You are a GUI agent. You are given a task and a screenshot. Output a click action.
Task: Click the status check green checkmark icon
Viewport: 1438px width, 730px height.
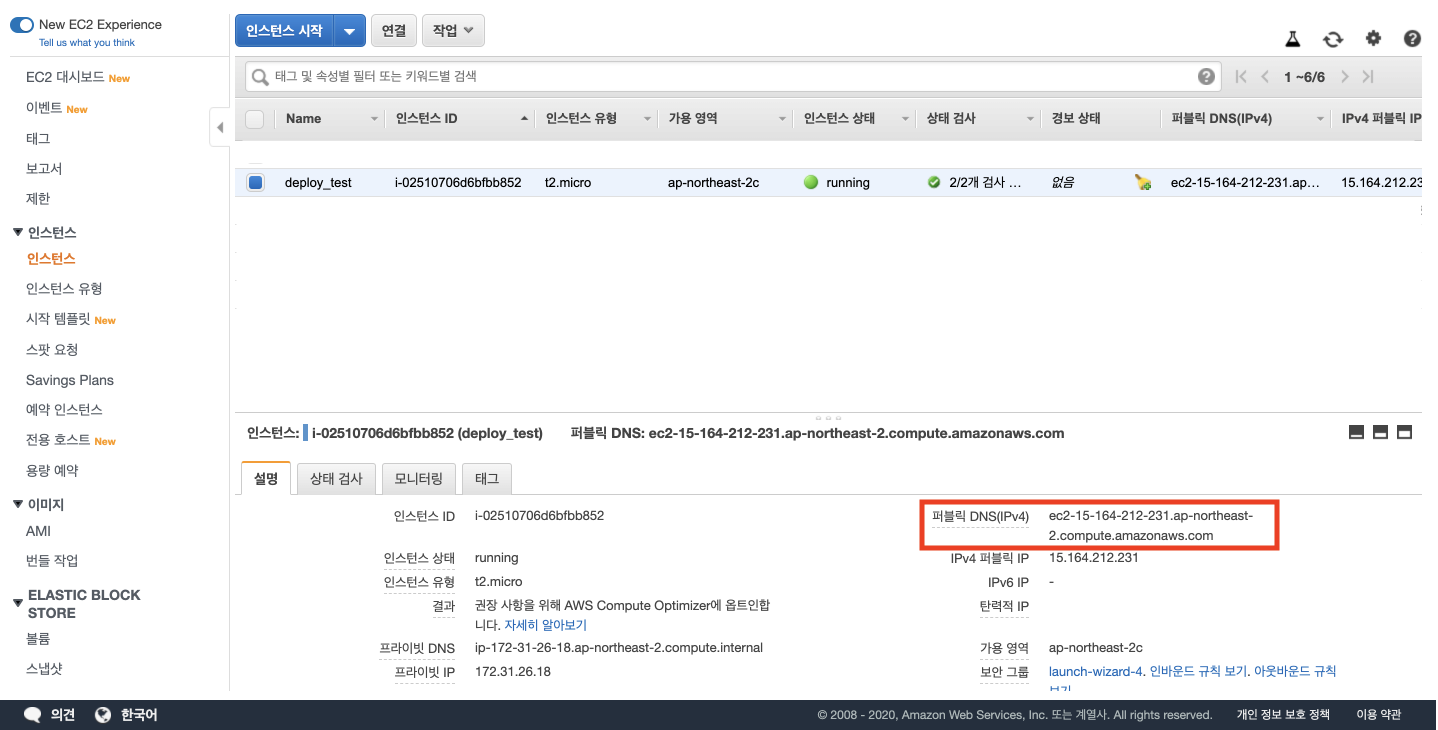tap(934, 182)
